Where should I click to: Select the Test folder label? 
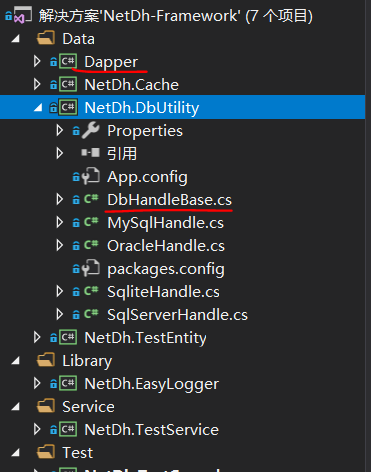pyautogui.click(x=78, y=453)
